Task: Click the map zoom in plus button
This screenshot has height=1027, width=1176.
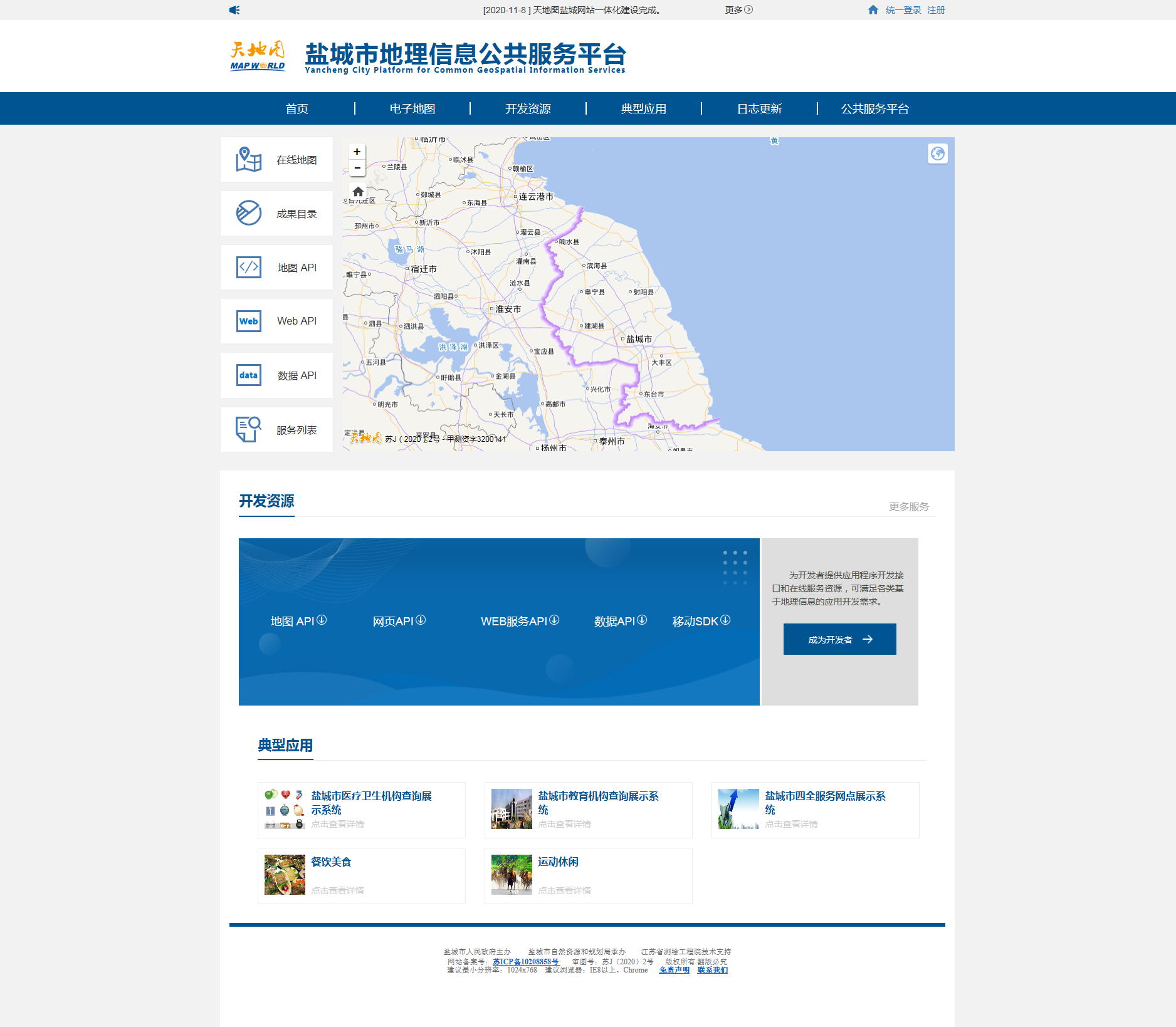Action: tap(357, 152)
